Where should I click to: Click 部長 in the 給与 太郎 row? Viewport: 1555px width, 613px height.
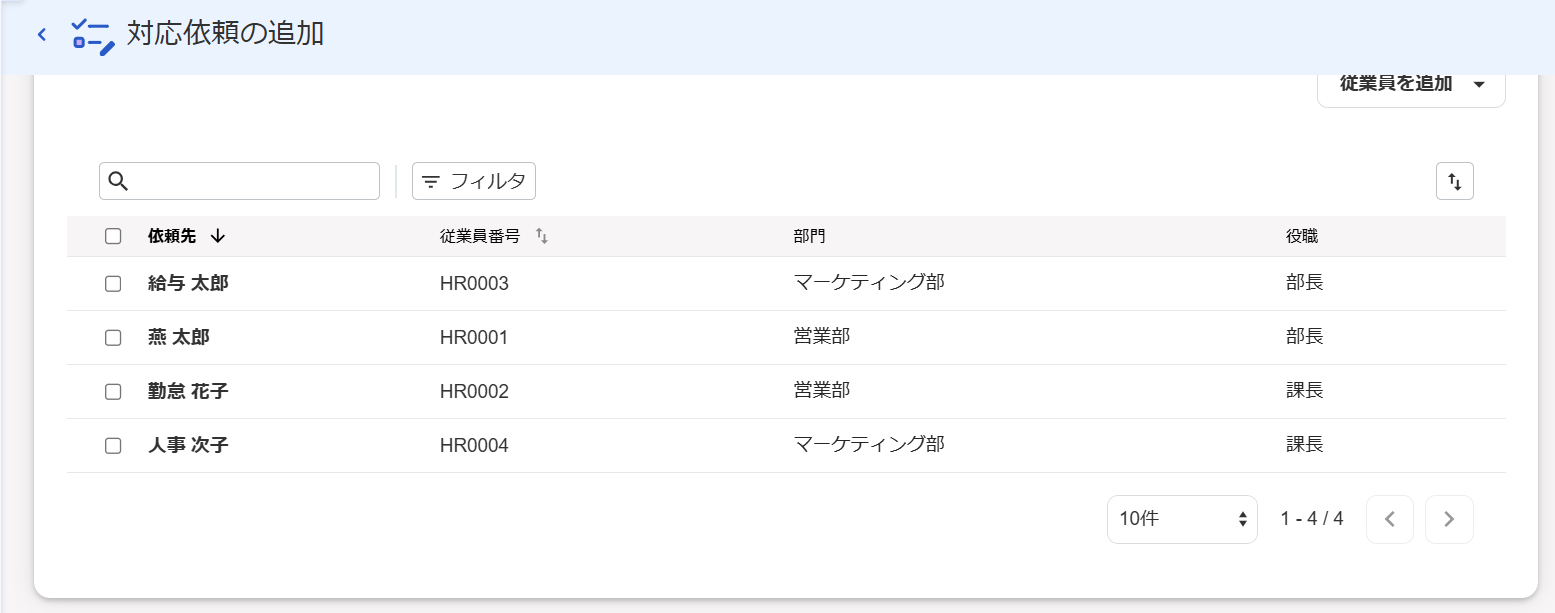(1305, 282)
